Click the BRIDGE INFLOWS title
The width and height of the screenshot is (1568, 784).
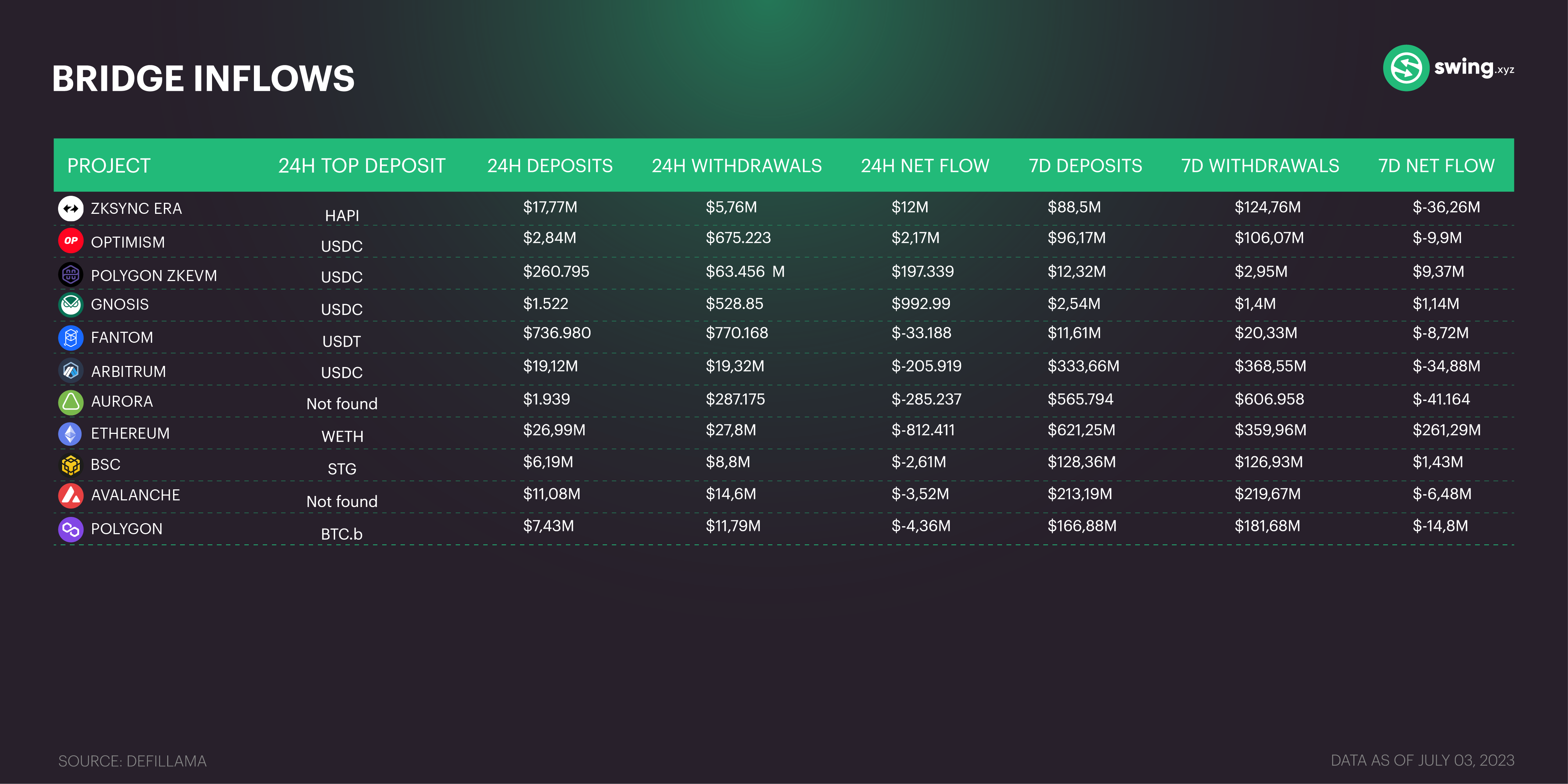203,79
